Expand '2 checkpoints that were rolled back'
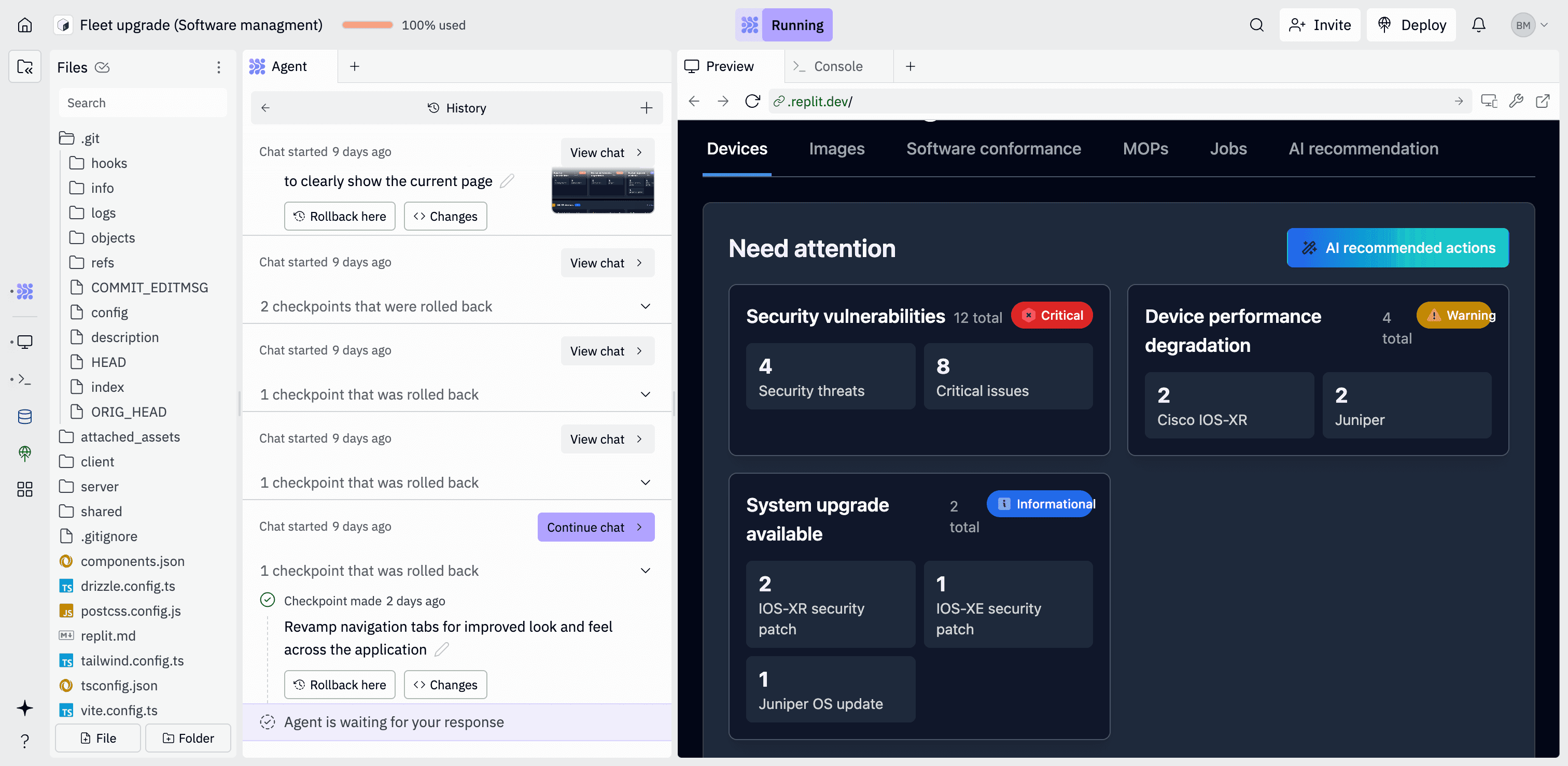The image size is (1568, 766). (645, 306)
